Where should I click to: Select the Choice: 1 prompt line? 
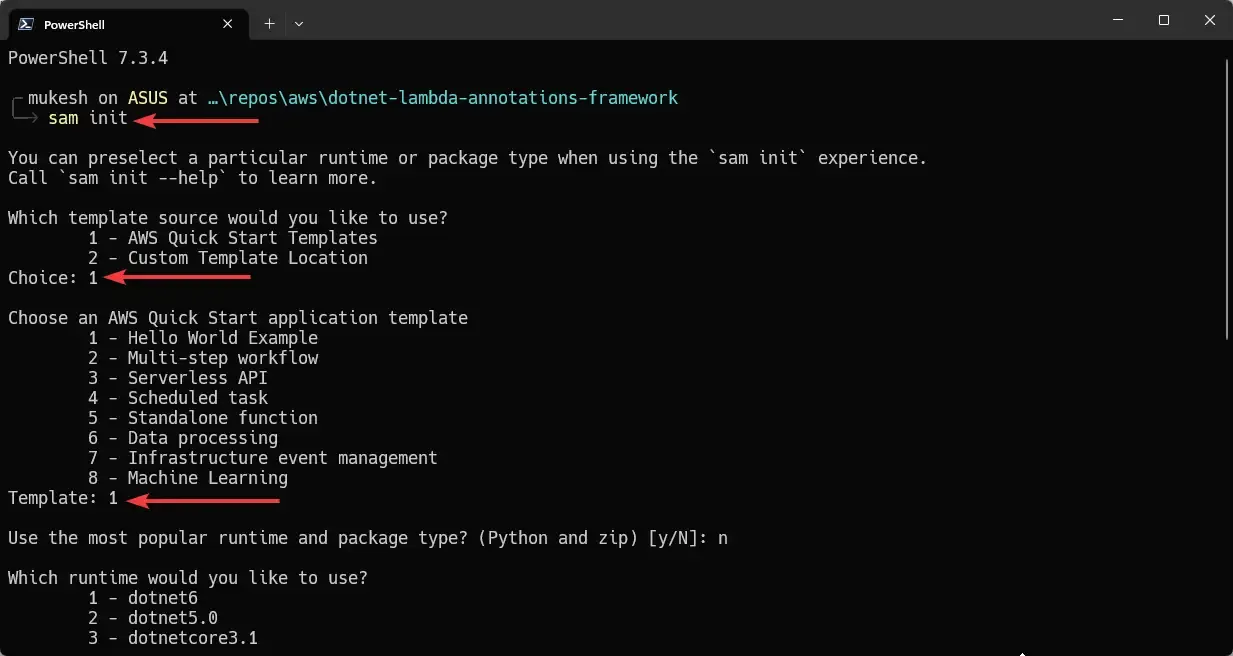52,277
